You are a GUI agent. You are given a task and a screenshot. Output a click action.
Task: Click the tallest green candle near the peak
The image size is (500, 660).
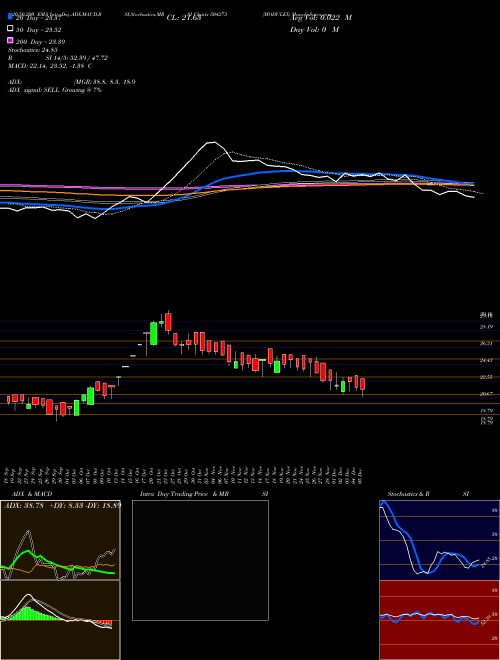coord(154,333)
